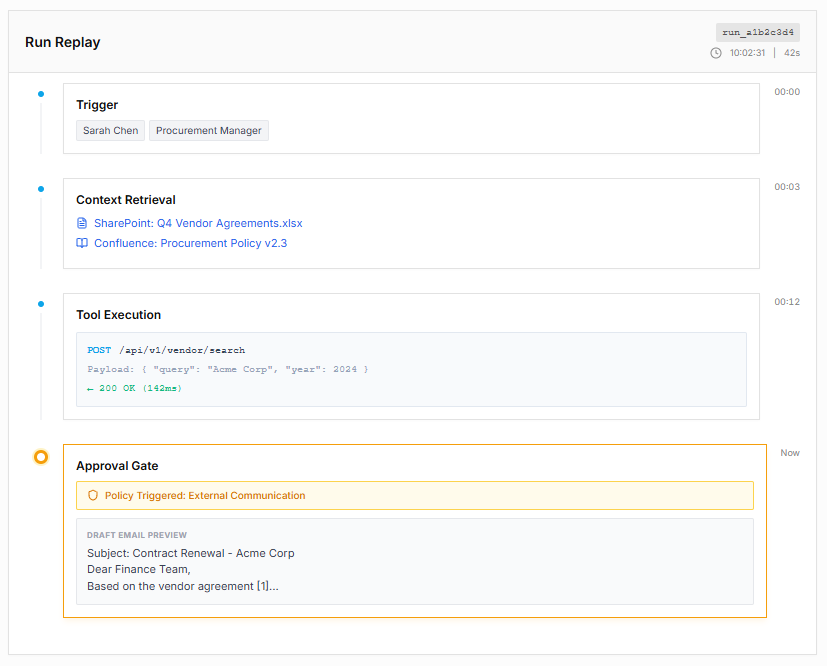Viewport: 827px width, 666px height.
Task: Click the run_a1b2c3d4 ID badge
Action: [x=758, y=32]
